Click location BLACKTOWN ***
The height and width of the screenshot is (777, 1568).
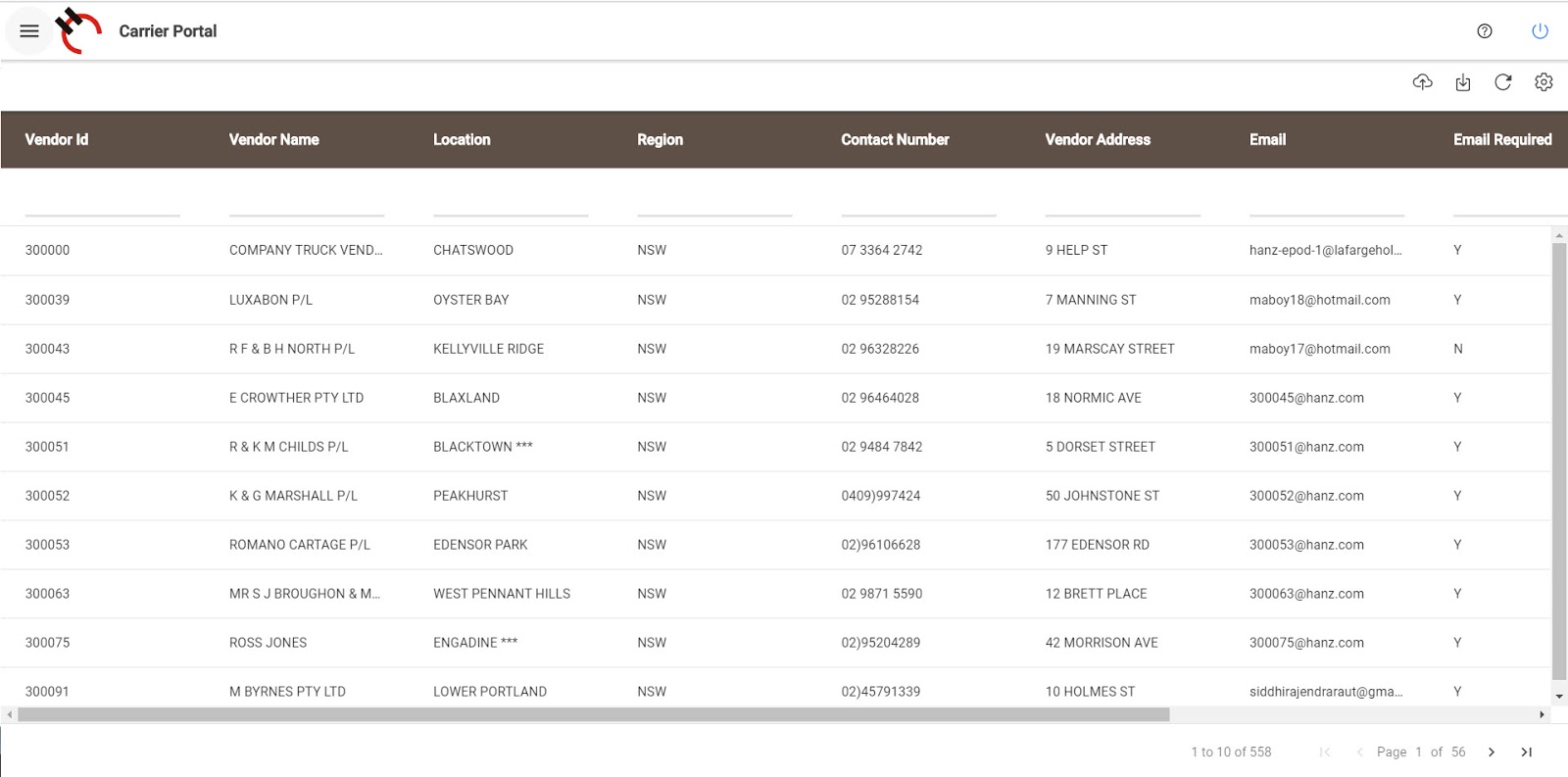coord(483,447)
